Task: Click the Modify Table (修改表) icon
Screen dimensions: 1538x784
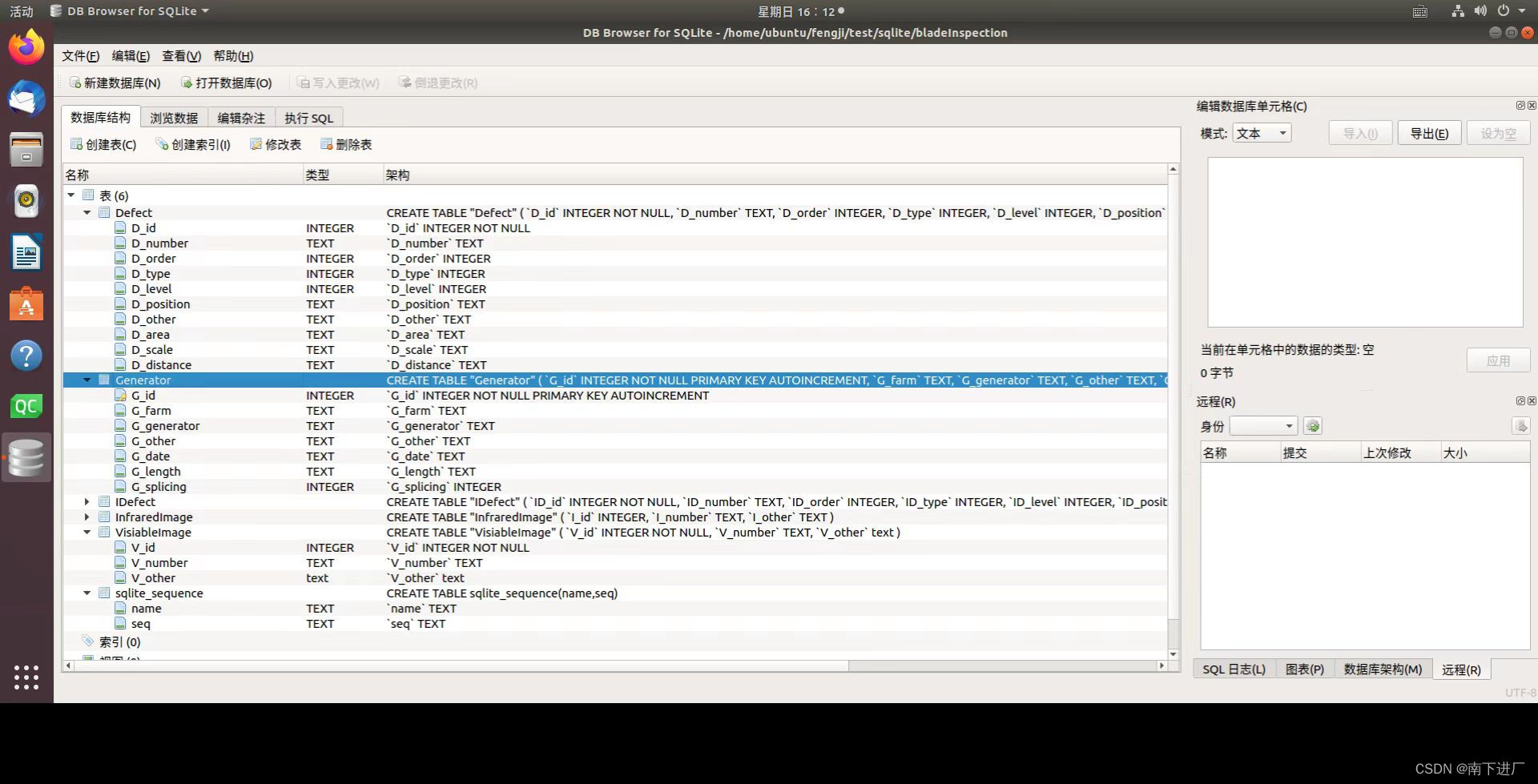Action: coord(256,144)
